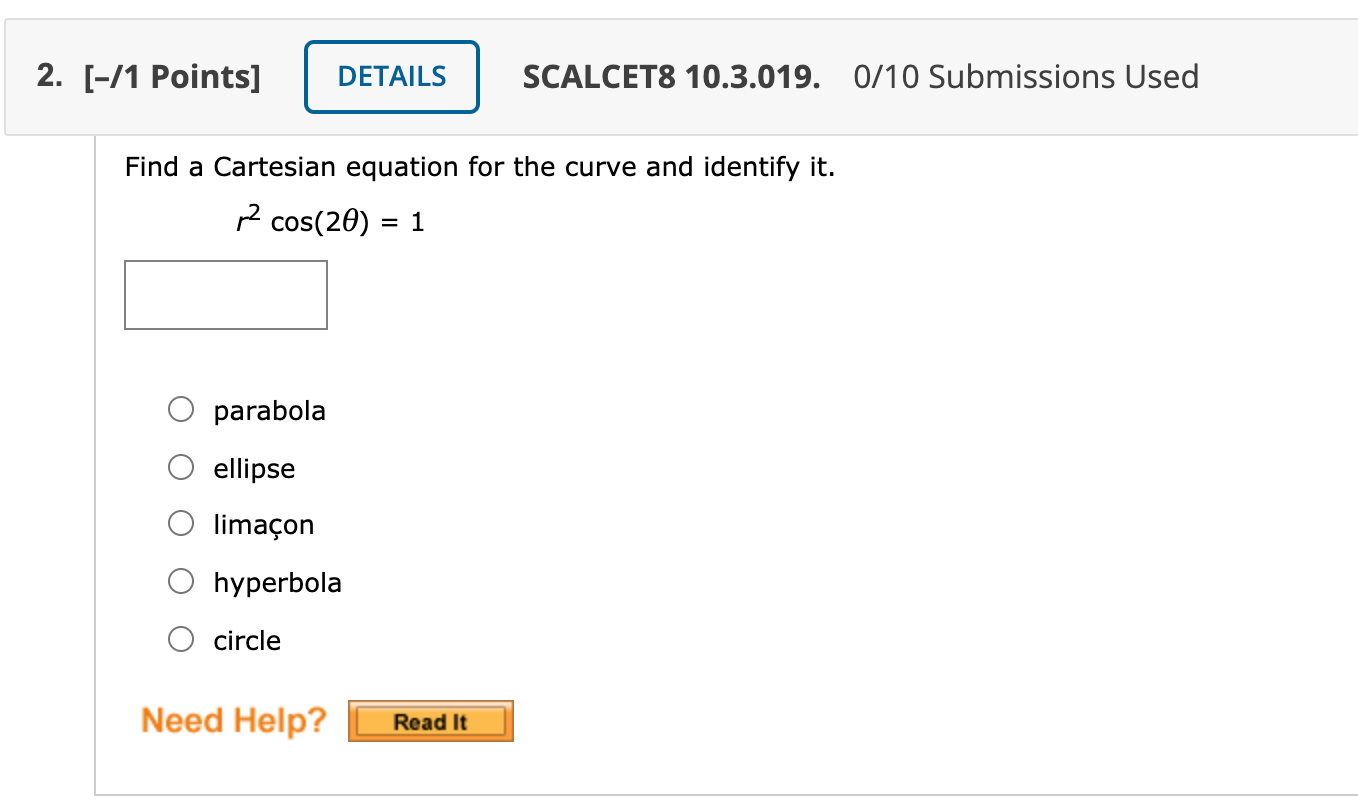
Task: Click the DETAILS button
Action: 391,76
